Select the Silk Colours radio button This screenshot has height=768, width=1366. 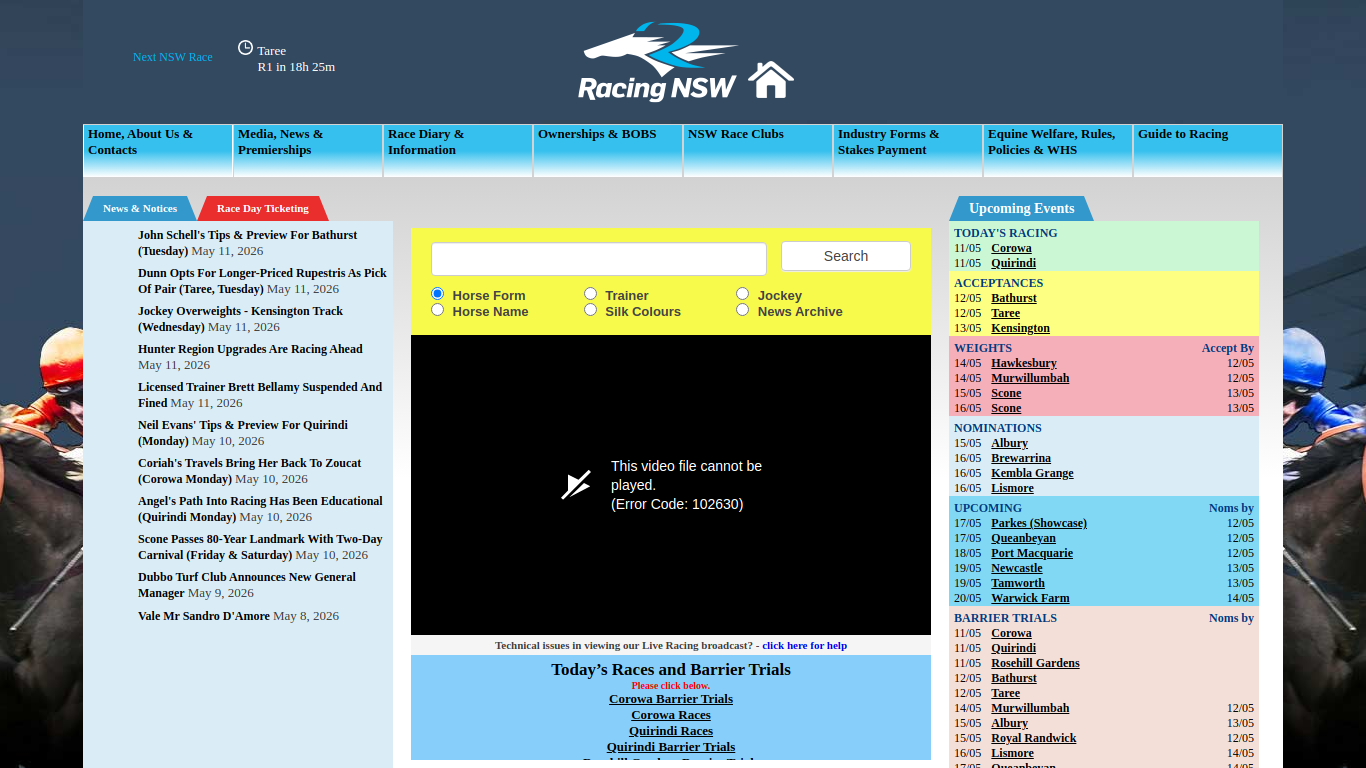click(x=591, y=310)
